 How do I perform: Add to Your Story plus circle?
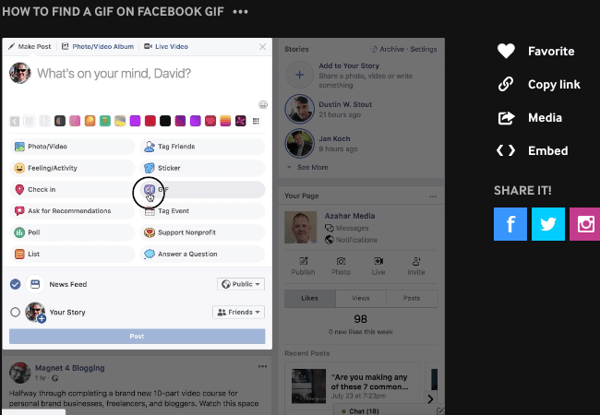(300, 75)
